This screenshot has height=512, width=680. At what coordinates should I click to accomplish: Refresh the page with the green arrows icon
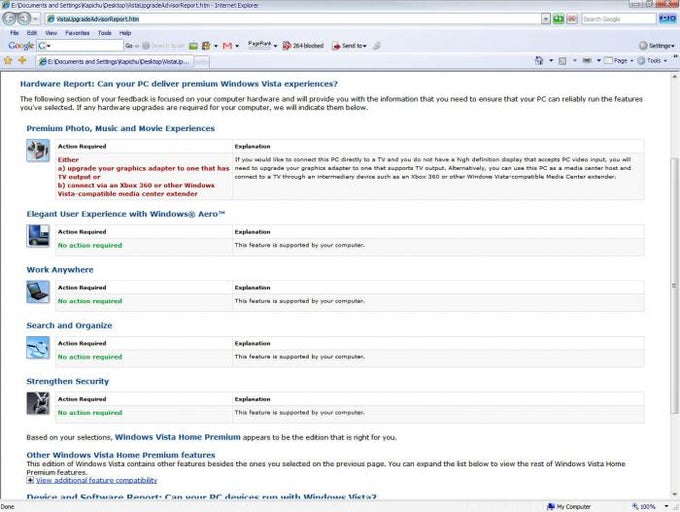pos(559,19)
